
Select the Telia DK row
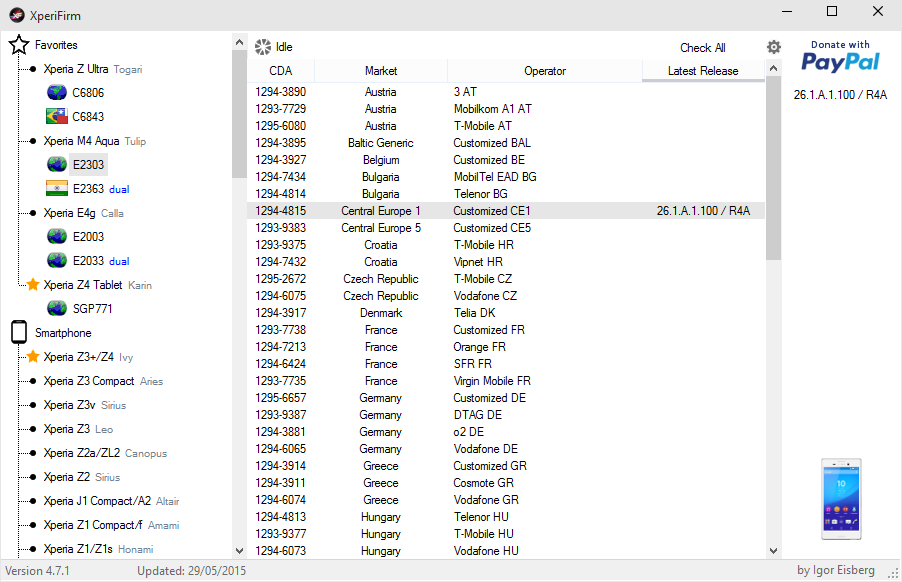tap(506, 313)
